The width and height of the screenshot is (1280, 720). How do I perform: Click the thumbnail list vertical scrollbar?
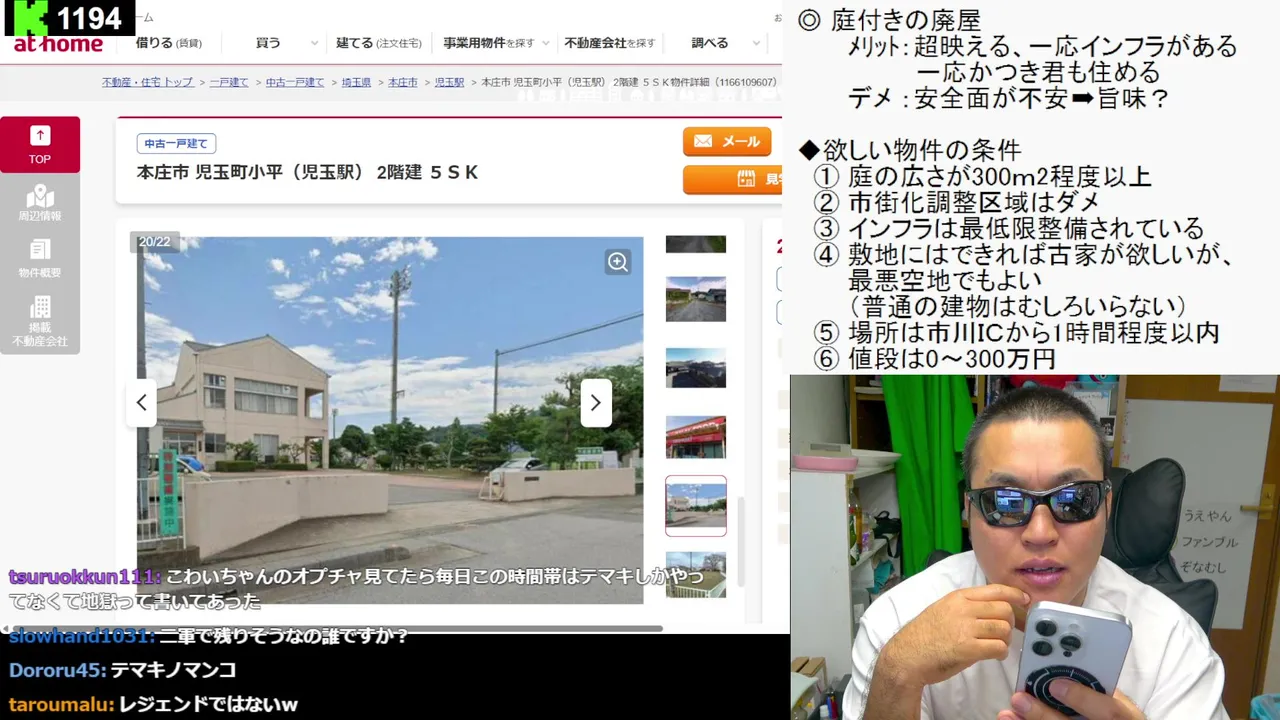click(741, 540)
